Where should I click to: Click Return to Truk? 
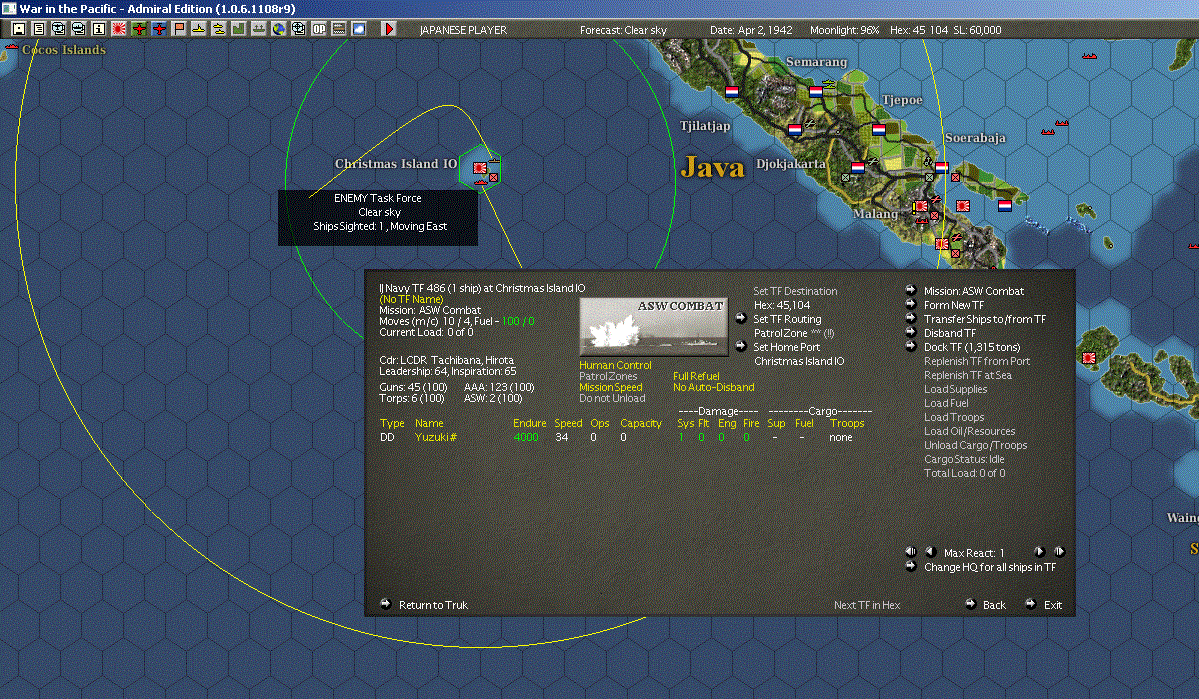(433, 605)
